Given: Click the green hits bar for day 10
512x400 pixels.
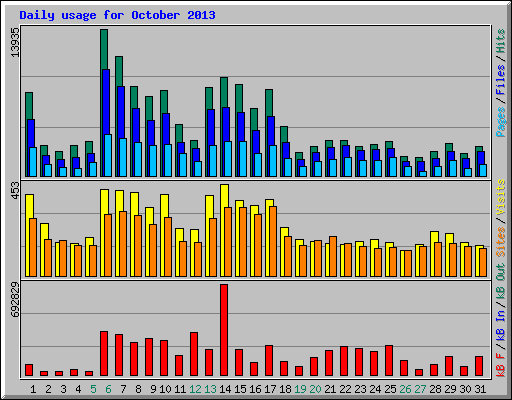Looking at the screenshot, I should coord(164,101).
